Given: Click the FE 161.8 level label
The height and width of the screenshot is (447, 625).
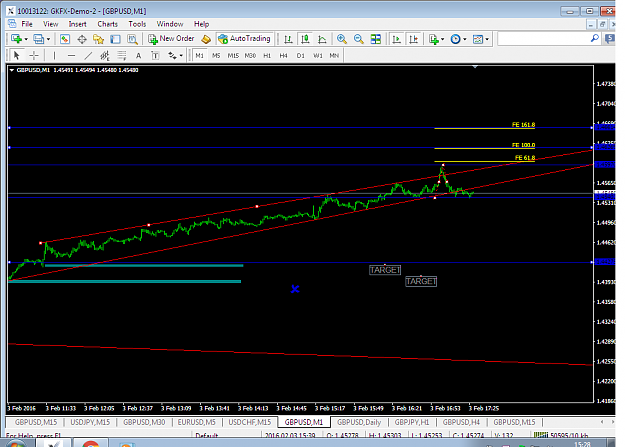Looking at the screenshot, I should click(x=523, y=125).
